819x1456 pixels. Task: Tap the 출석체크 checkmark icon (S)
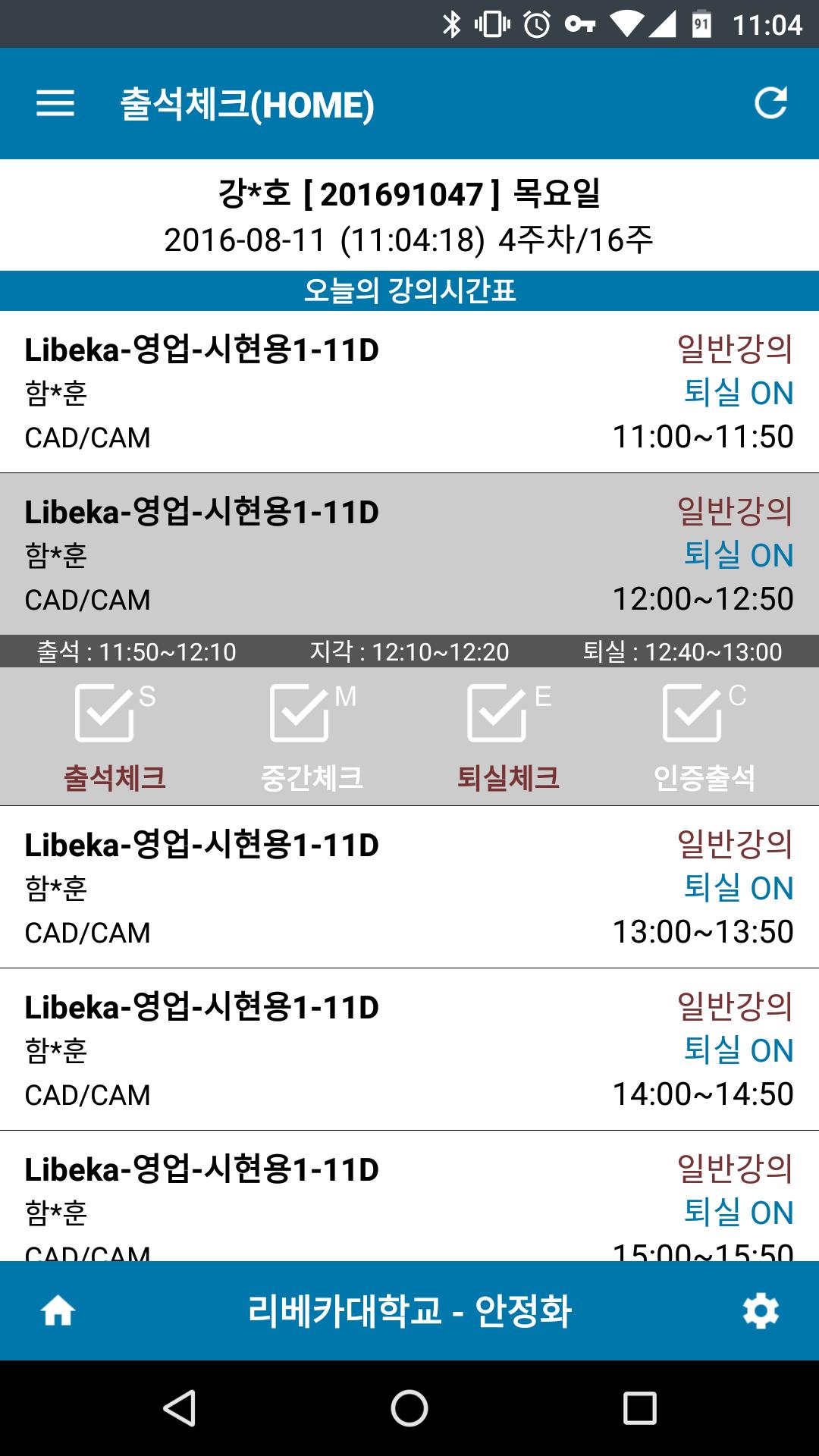click(106, 713)
